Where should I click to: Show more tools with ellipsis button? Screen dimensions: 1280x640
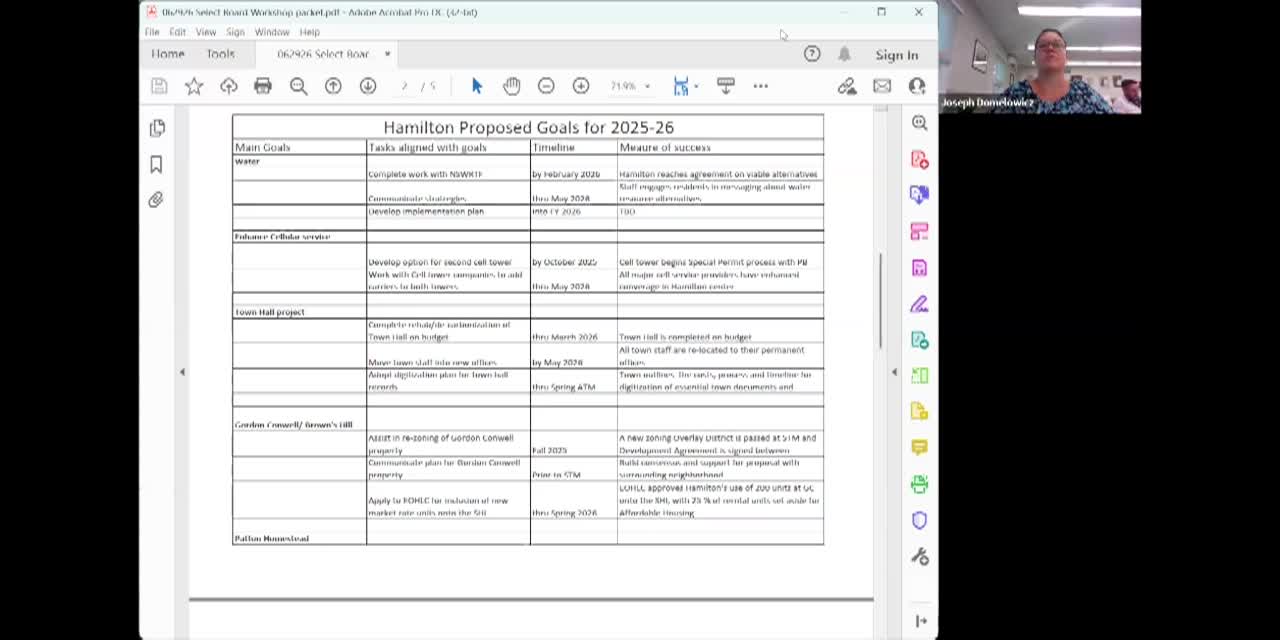click(761, 86)
